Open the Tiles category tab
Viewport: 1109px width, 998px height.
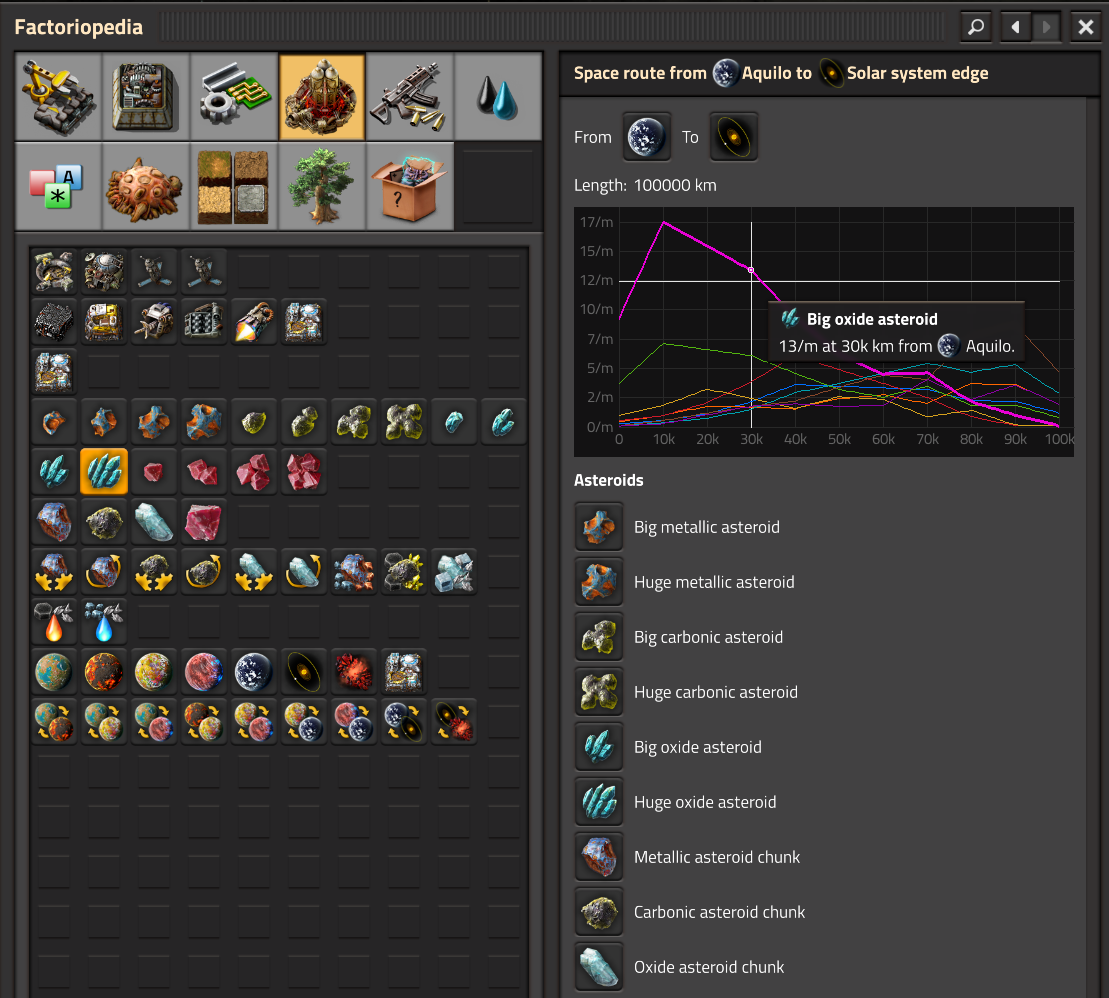click(233, 186)
